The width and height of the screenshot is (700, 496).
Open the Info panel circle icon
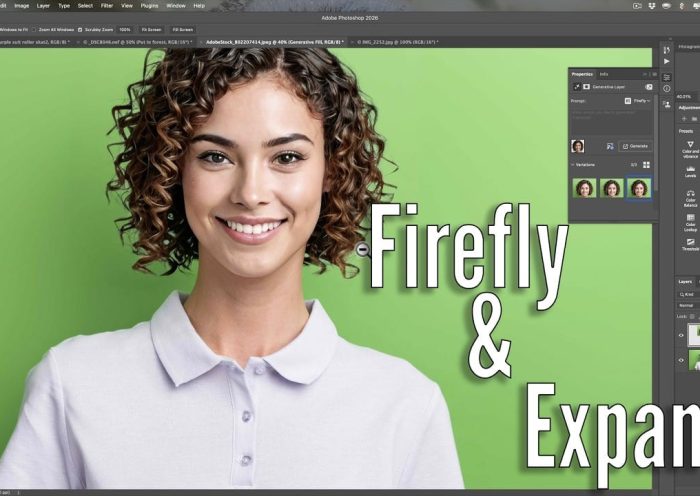click(x=667, y=88)
